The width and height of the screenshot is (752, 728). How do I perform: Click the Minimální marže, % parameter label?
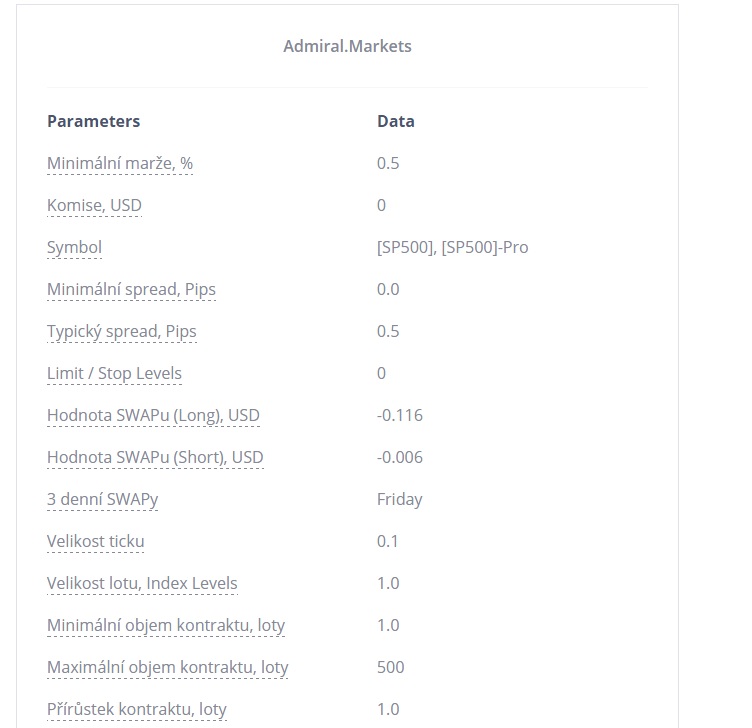[120, 164]
